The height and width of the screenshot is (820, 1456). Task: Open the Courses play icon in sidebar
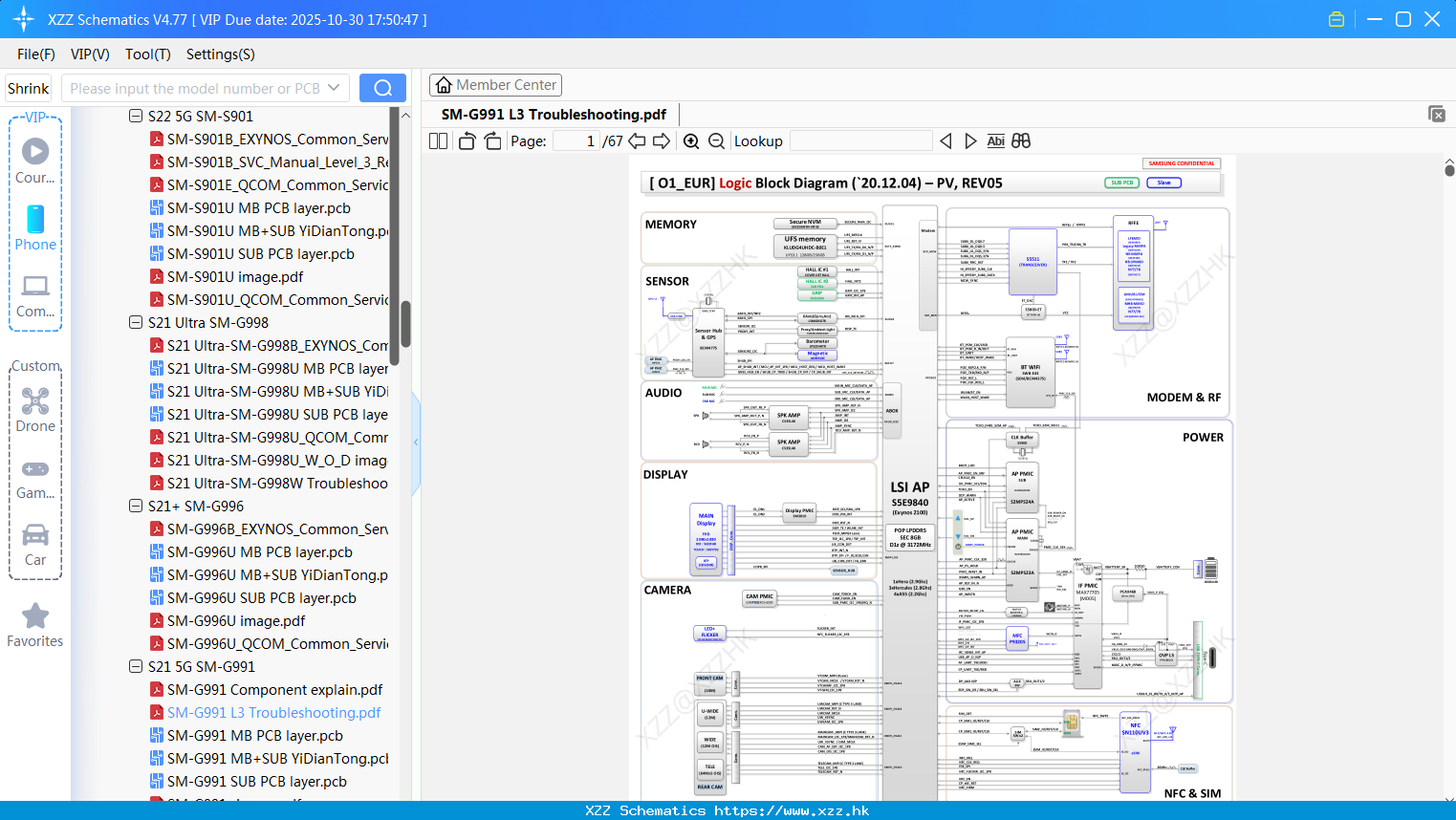(x=35, y=151)
